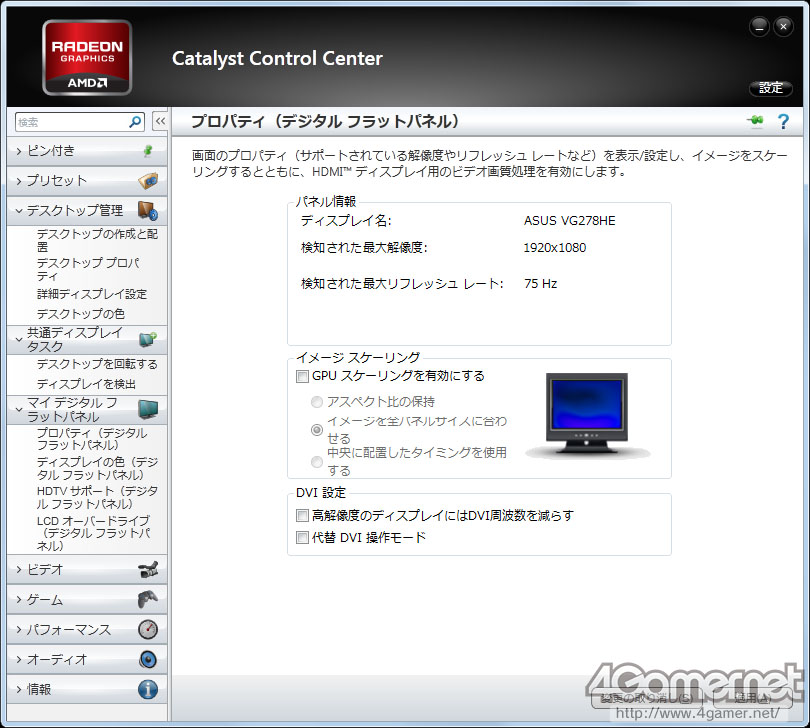
Task: Open LCD オーバードライブ（デジタル フラットパネル）
Action: 94,533
